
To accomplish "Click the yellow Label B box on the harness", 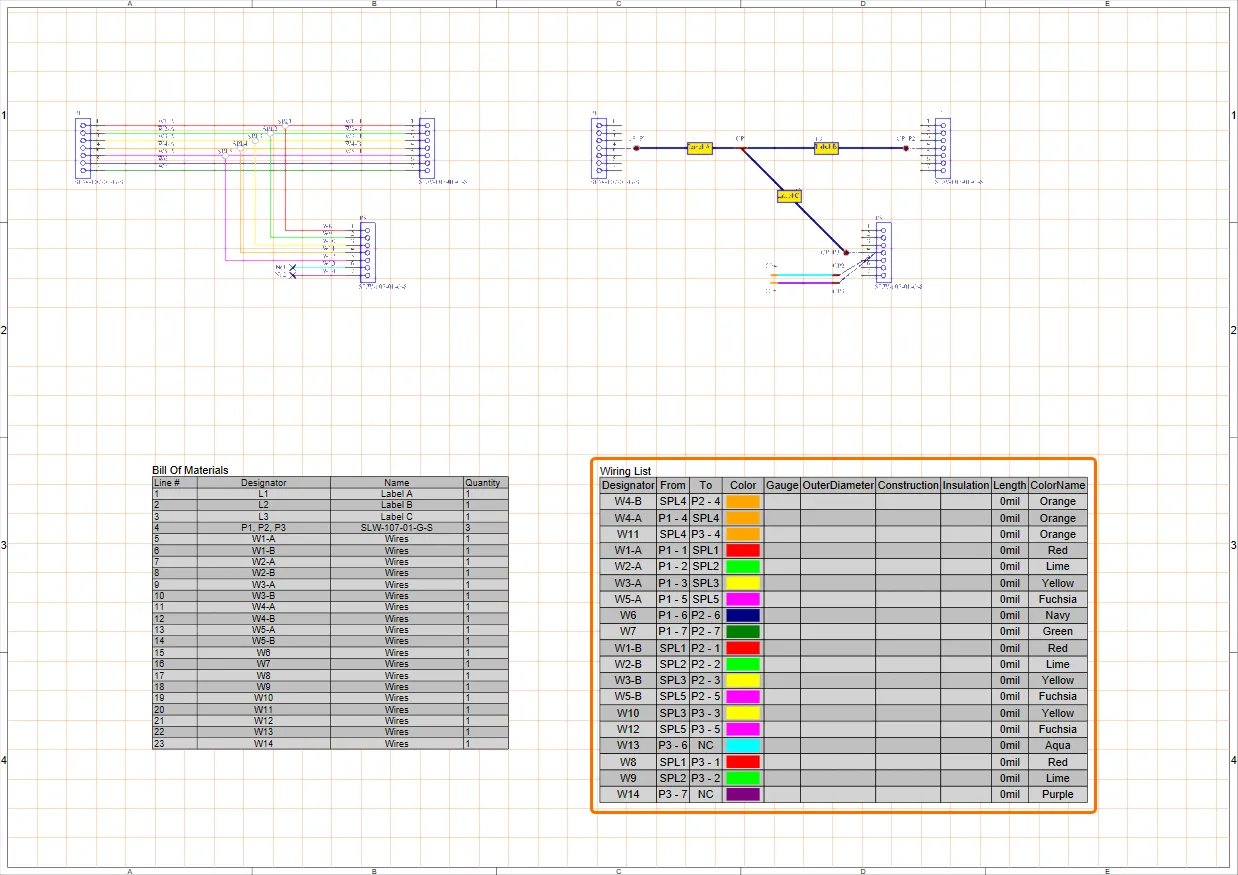I will coord(825,148).
